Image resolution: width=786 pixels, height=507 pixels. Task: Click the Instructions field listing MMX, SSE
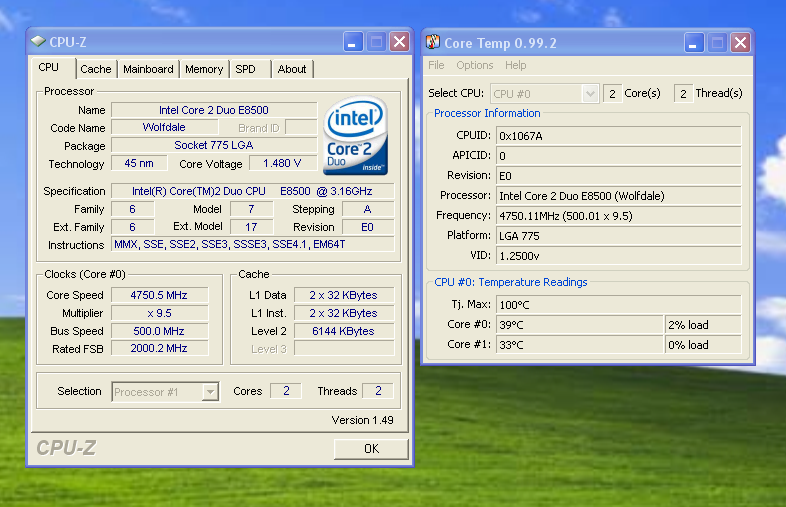(x=253, y=244)
